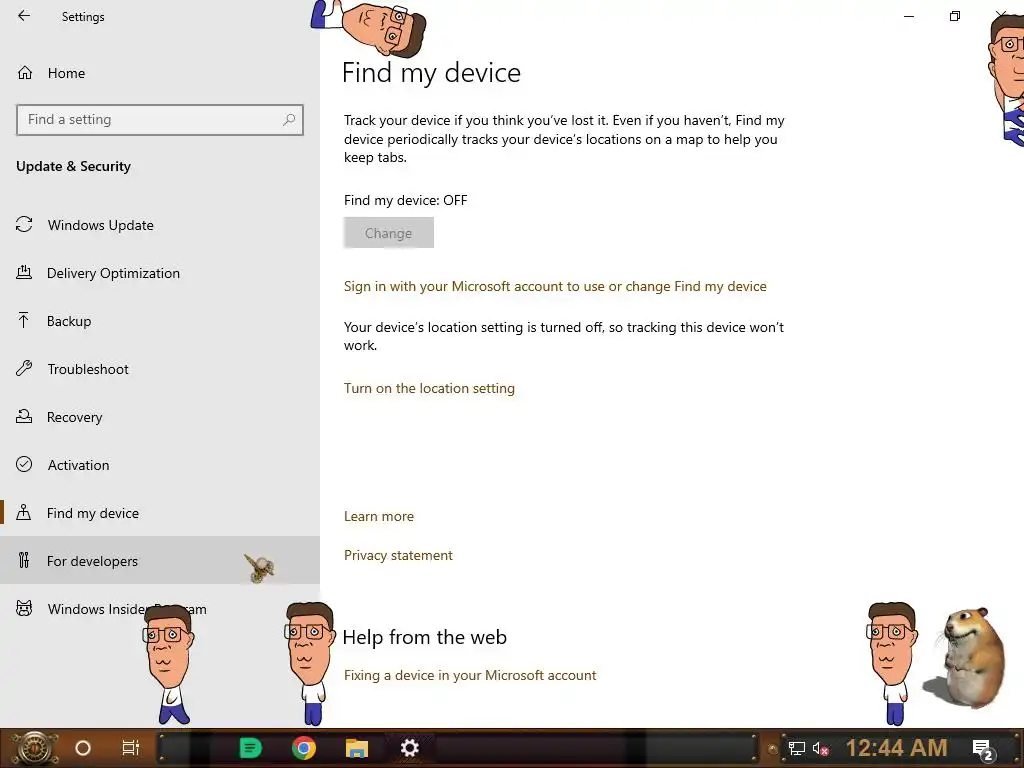Click the network tray icon

pyautogui.click(x=797, y=749)
